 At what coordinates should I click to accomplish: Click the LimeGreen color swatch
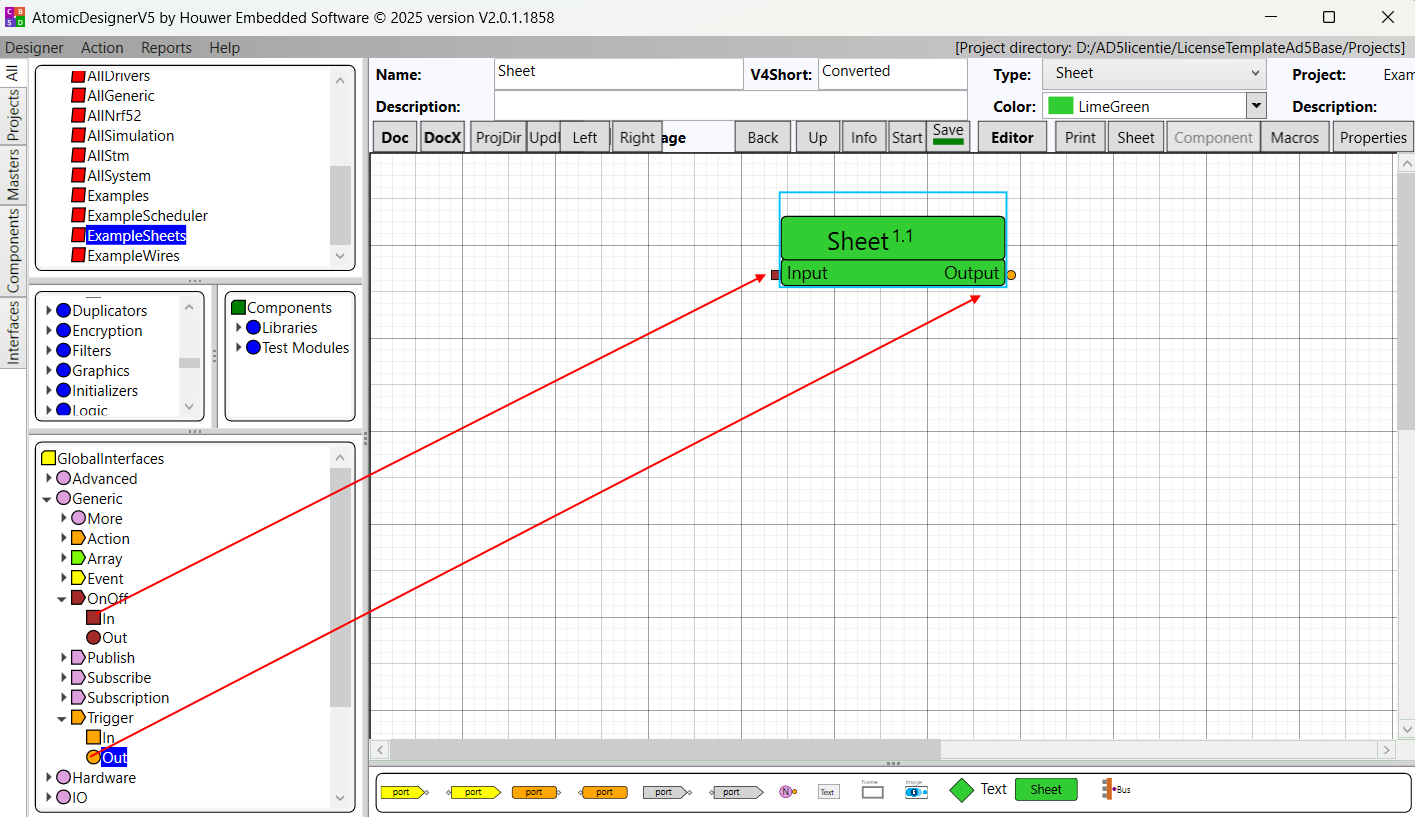1060,106
